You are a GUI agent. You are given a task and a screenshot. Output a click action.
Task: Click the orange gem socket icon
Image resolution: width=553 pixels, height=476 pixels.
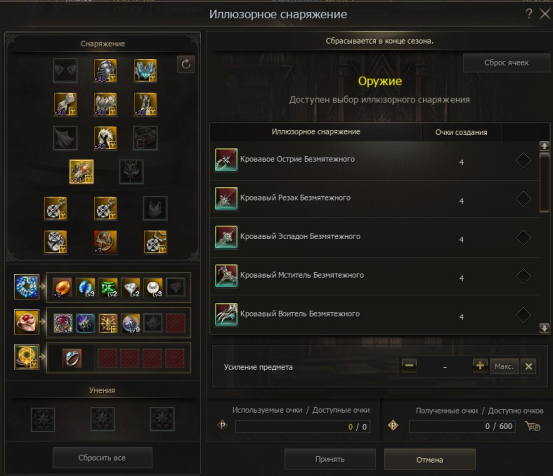pos(62,287)
